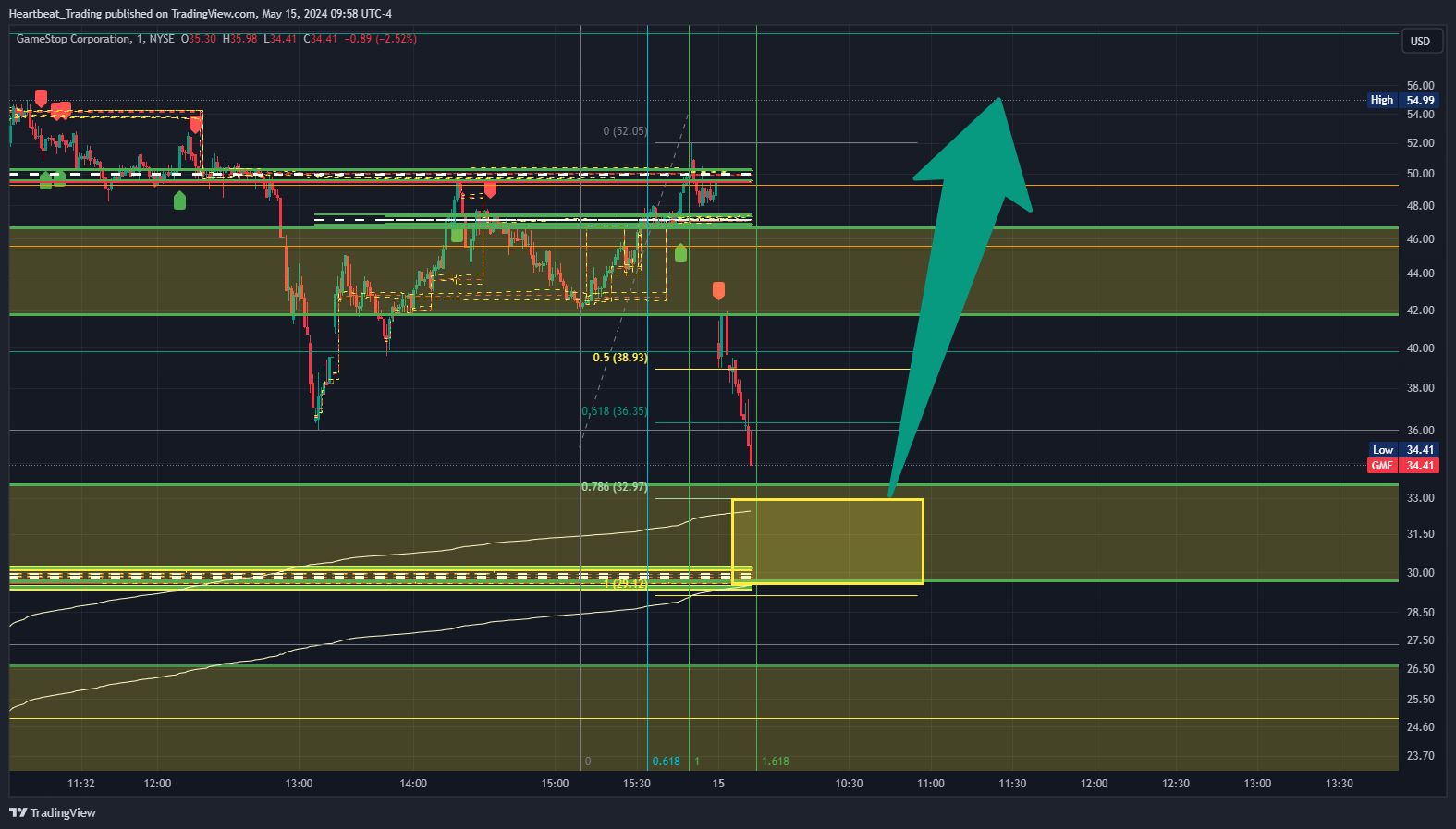Click the 14:00 time axis label
The height and width of the screenshot is (829, 1456).
(413, 784)
